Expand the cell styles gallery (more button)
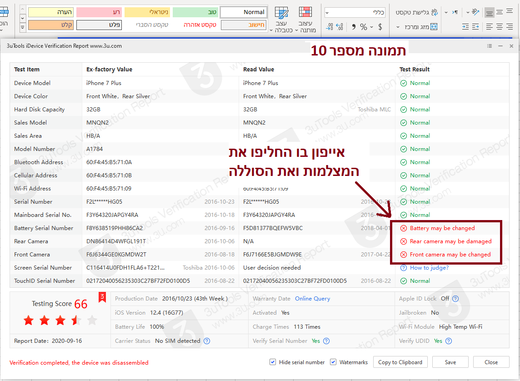Screen dimensions: 520x381 [x=23, y=27]
